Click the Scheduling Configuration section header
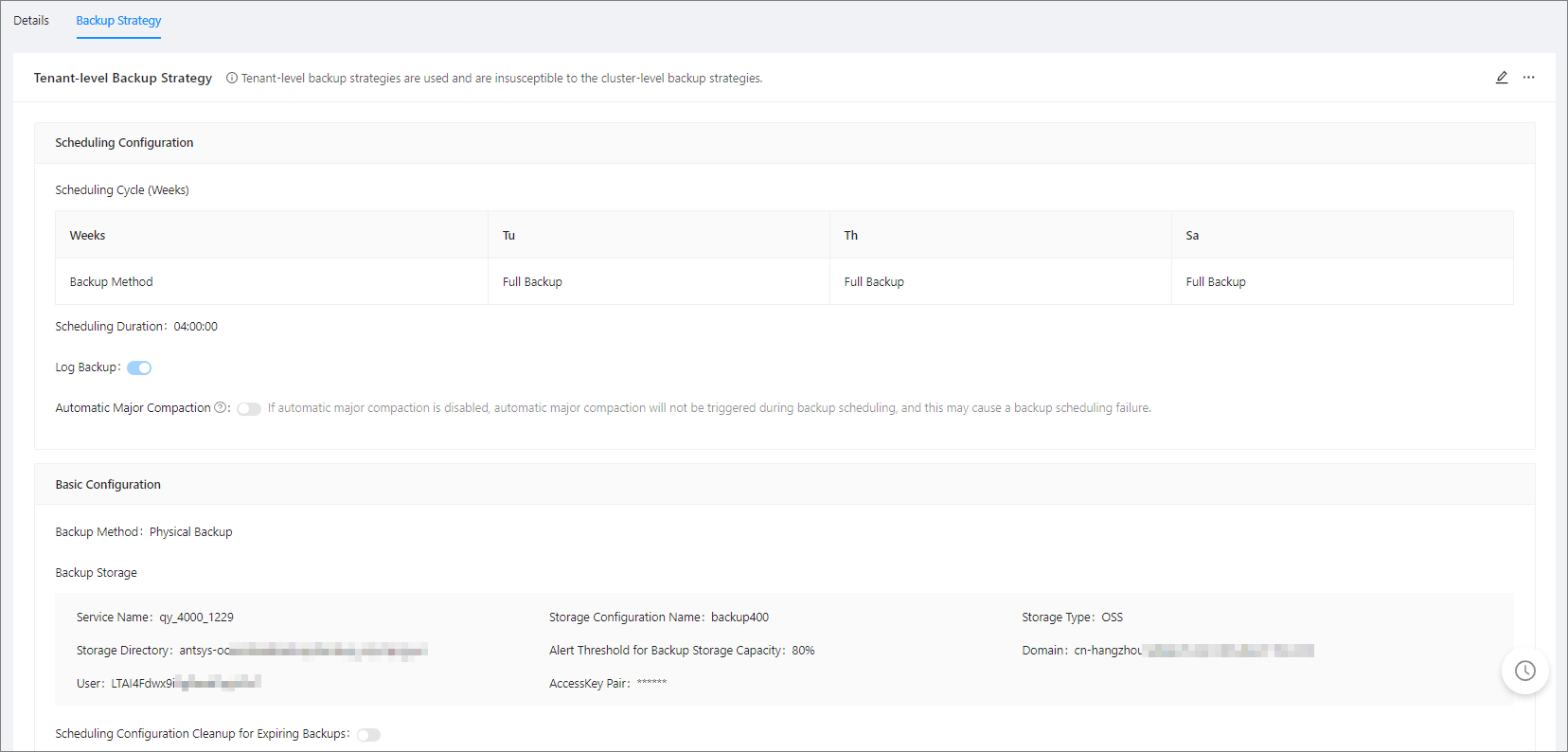The width and height of the screenshot is (1568, 752). [124, 143]
